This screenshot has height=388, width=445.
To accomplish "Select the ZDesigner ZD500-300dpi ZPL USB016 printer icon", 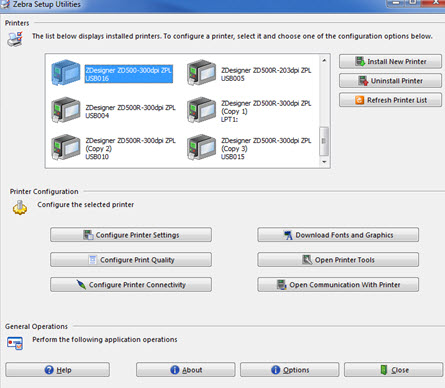I will coord(66,73).
